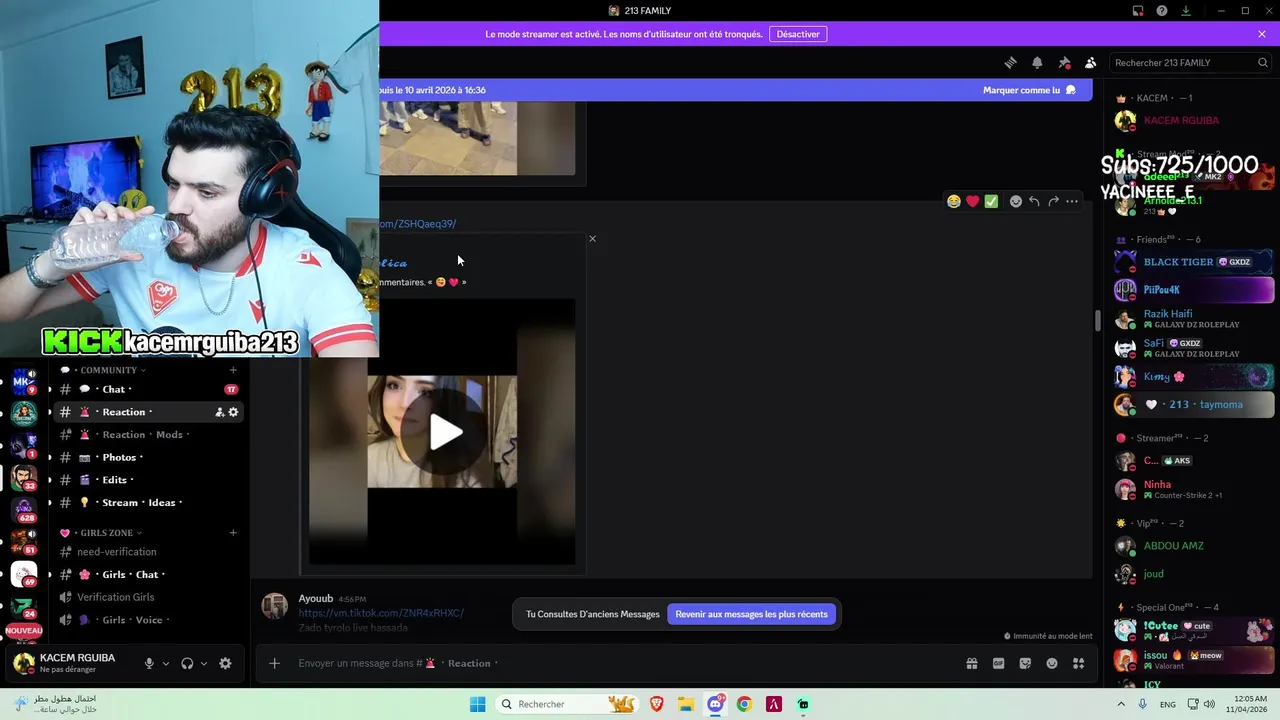Screen dimensions: 1280x720
Task: Show hidden system tray icons chevron
Action: click(1120, 704)
